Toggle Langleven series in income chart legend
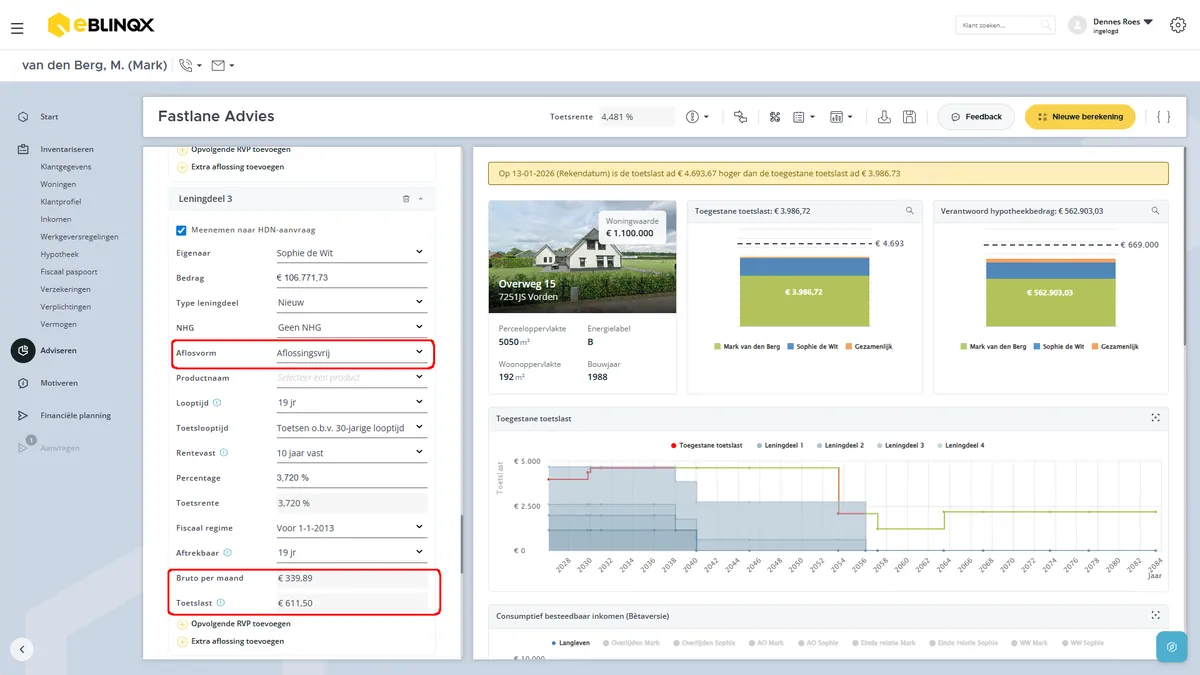Viewport: 1200px width, 675px height. pyautogui.click(x=572, y=642)
